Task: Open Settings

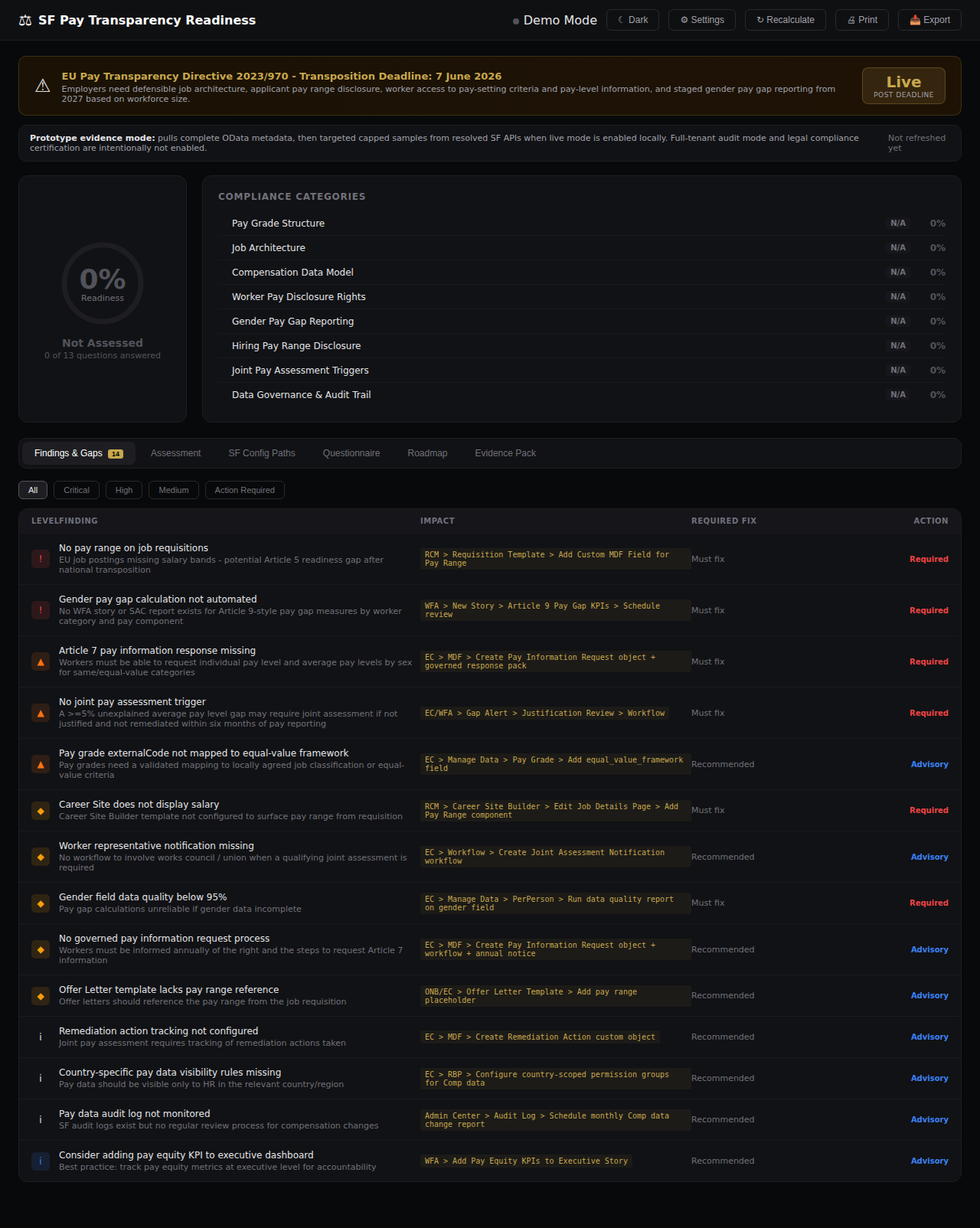Action: 702,20
